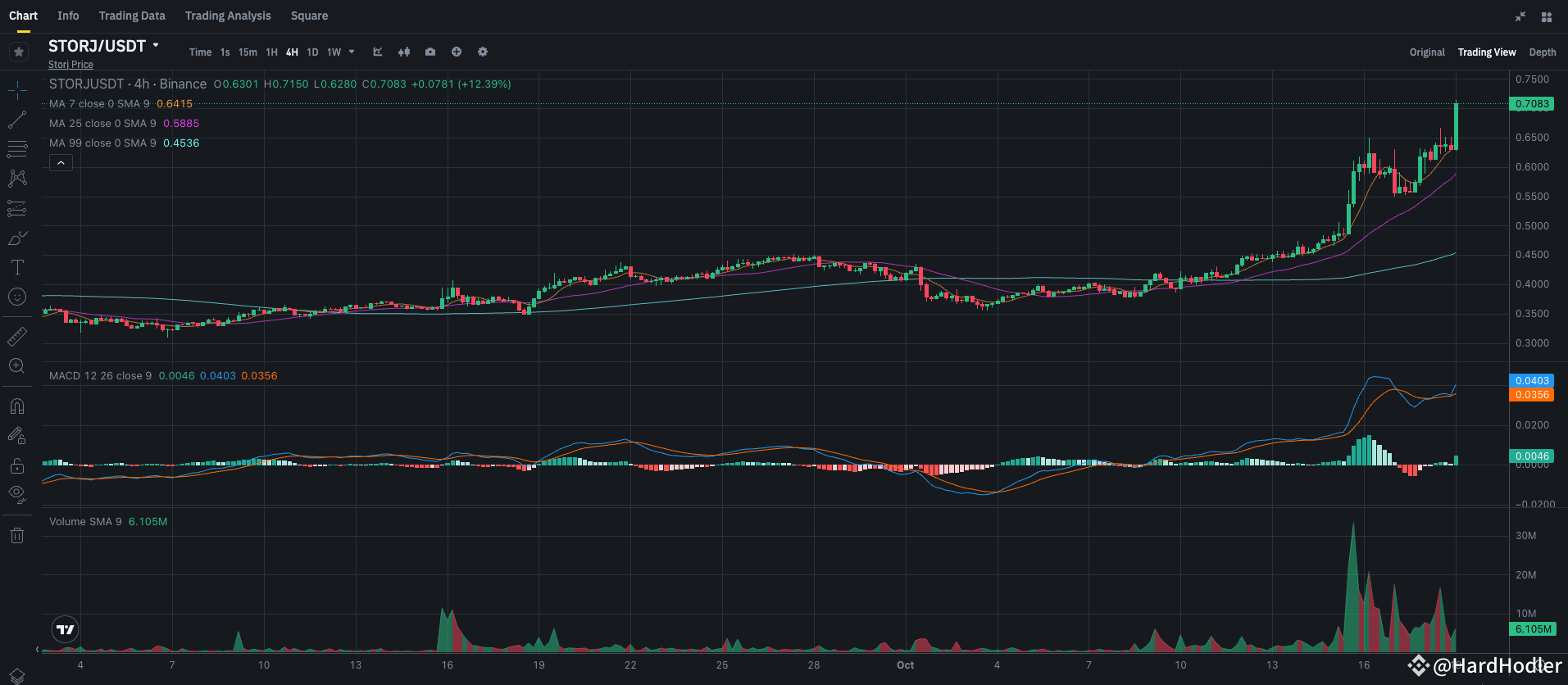Open the Info tab

click(x=68, y=16)
